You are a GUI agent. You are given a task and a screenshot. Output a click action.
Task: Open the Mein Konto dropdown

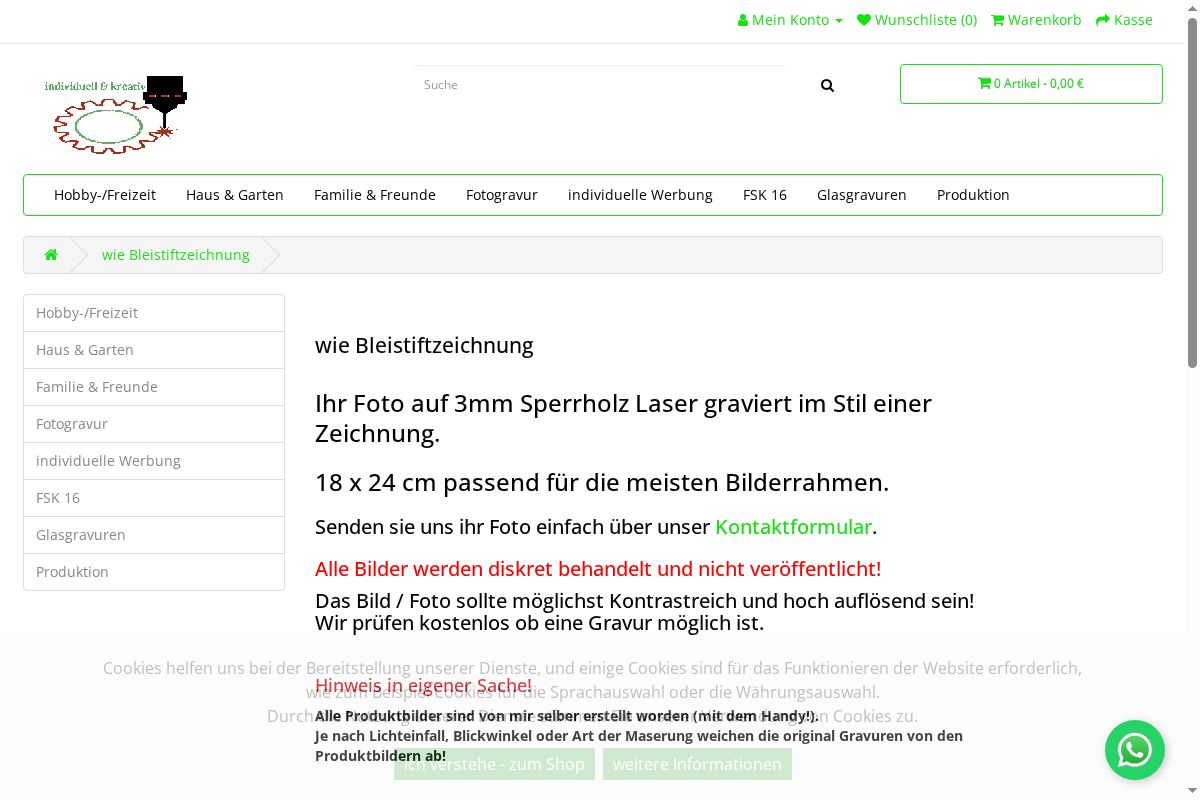790,20
